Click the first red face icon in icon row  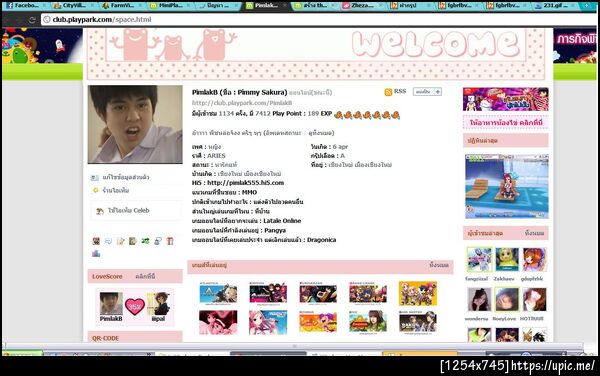click(96, 241)
